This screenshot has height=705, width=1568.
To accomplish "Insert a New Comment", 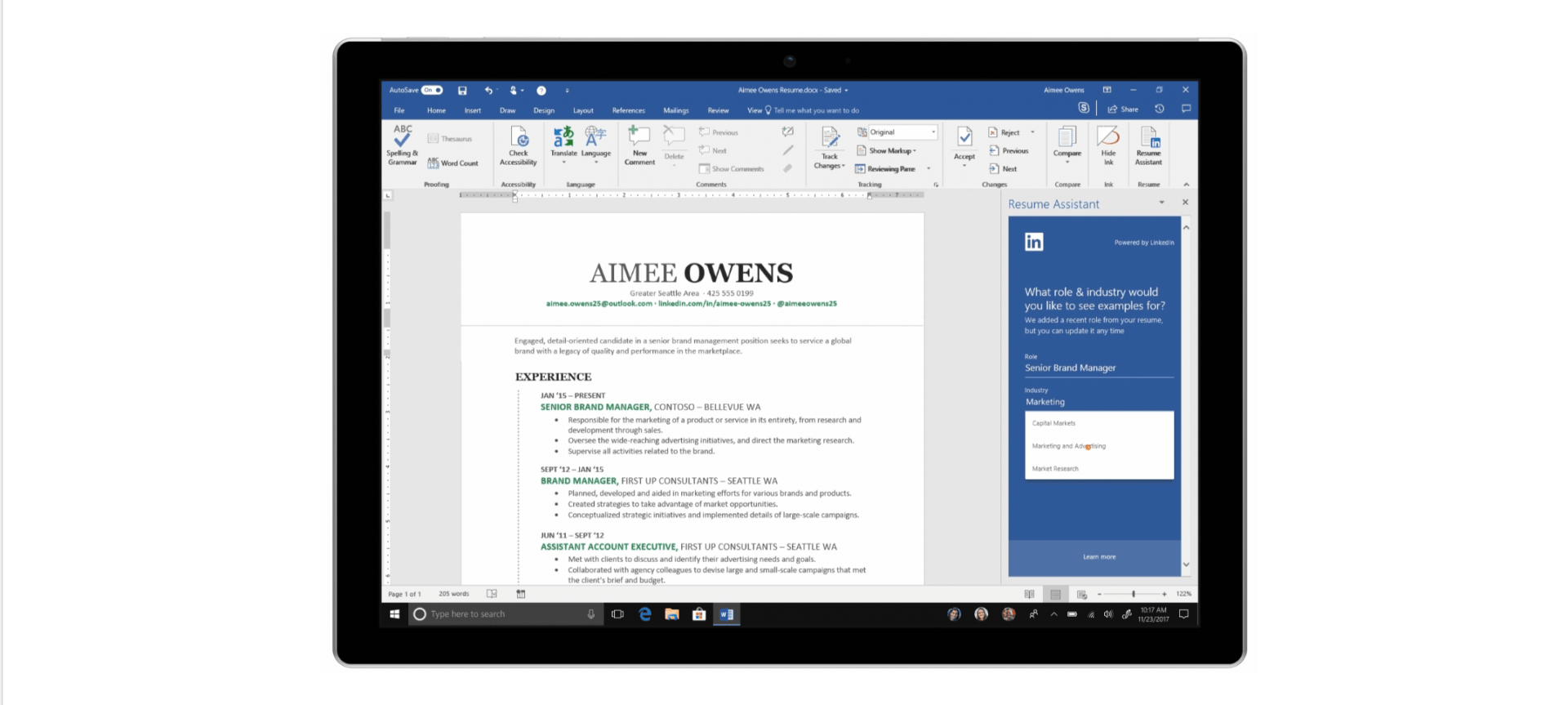I will (x=639, y=145).
